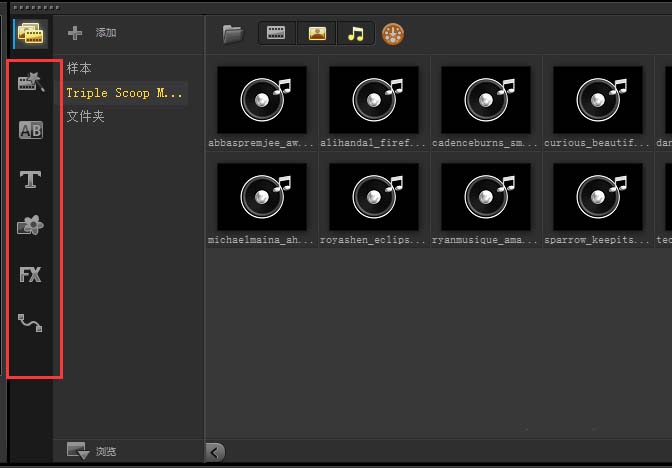Viewport: 672px width, 468px height.
Task: Open the Path motion panel
Action: [30, 323]
